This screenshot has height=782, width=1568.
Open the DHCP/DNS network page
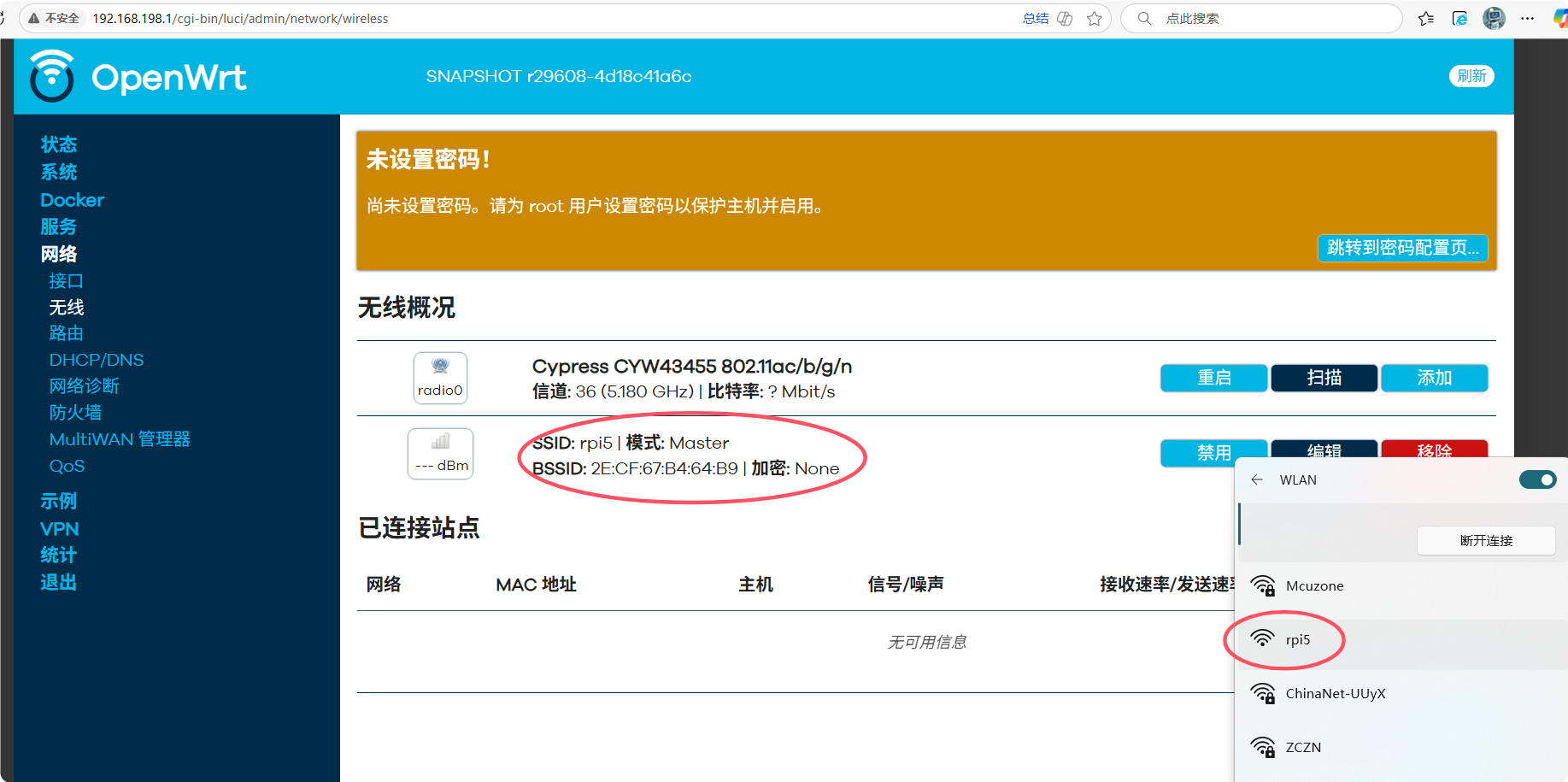[97, 360]
